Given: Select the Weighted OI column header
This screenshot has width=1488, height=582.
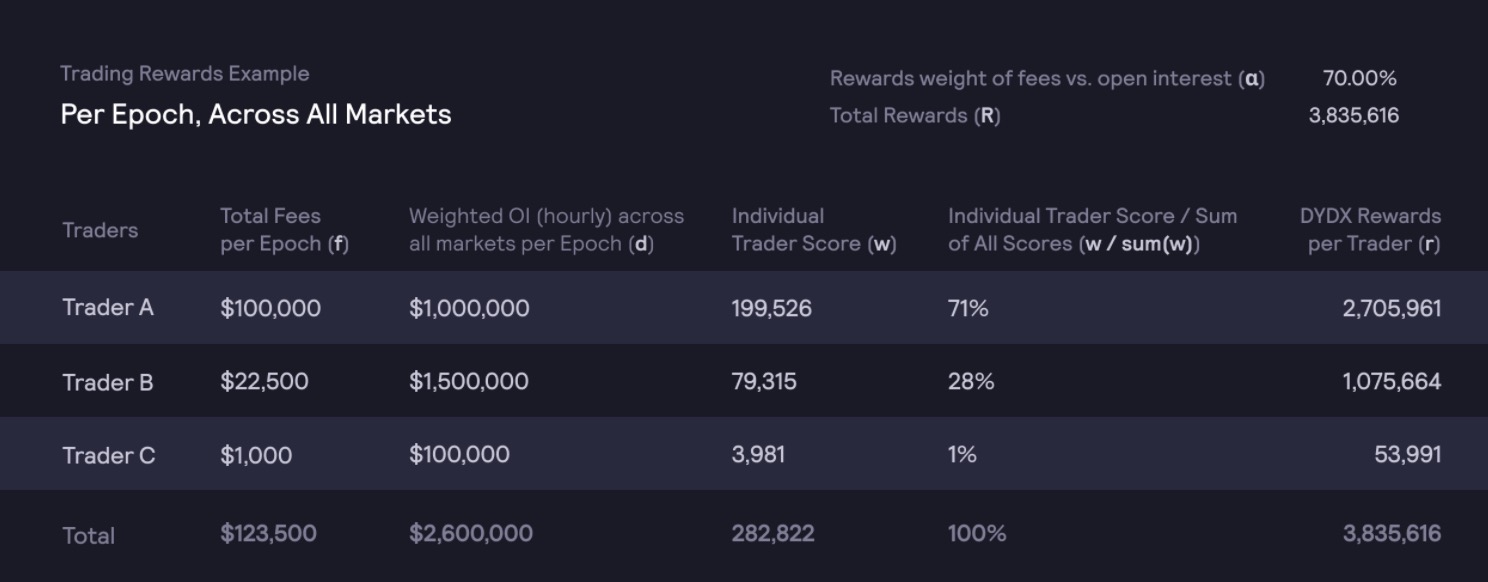Looking at the screenshot, I should [546, 230].
